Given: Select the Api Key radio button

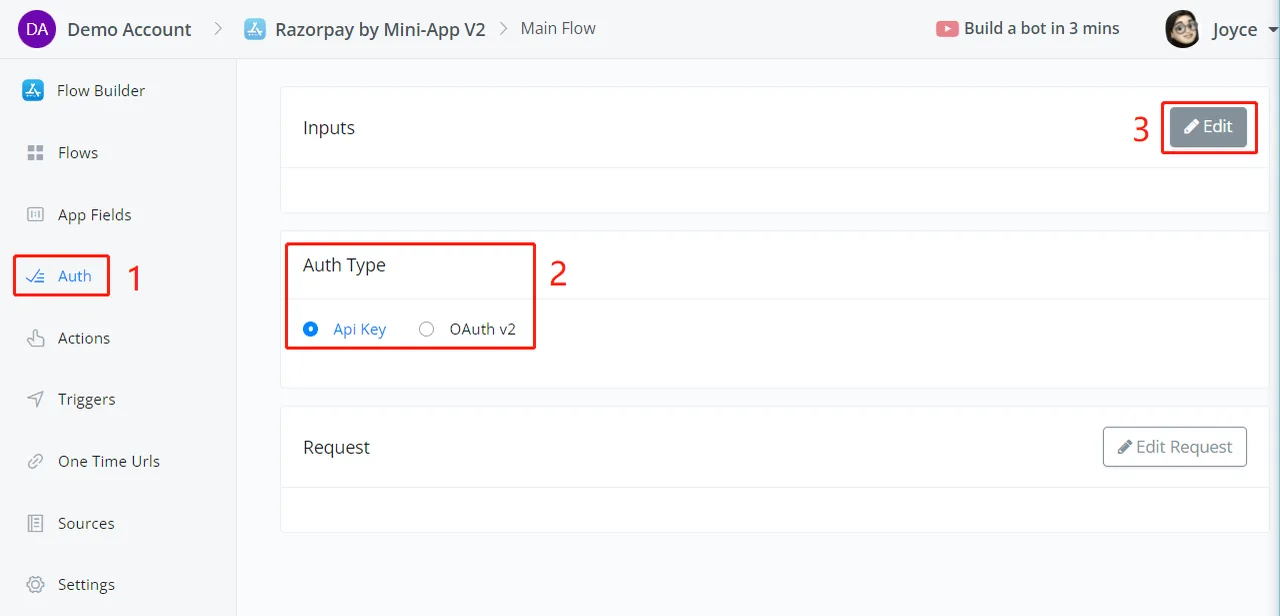Looking at the screenshot, I should click(x=311, y=329).
